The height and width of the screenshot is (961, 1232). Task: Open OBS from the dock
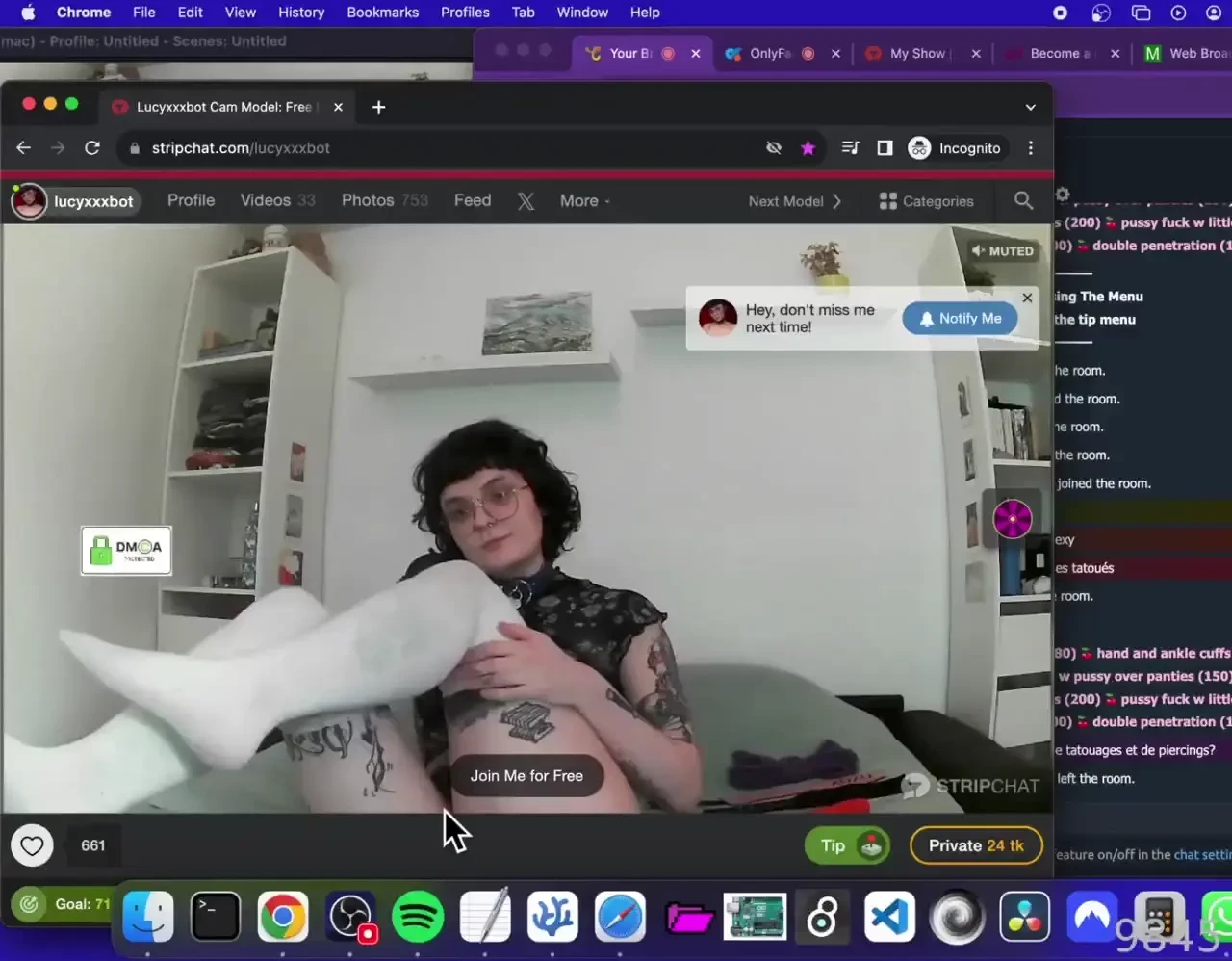pos(350,917)
